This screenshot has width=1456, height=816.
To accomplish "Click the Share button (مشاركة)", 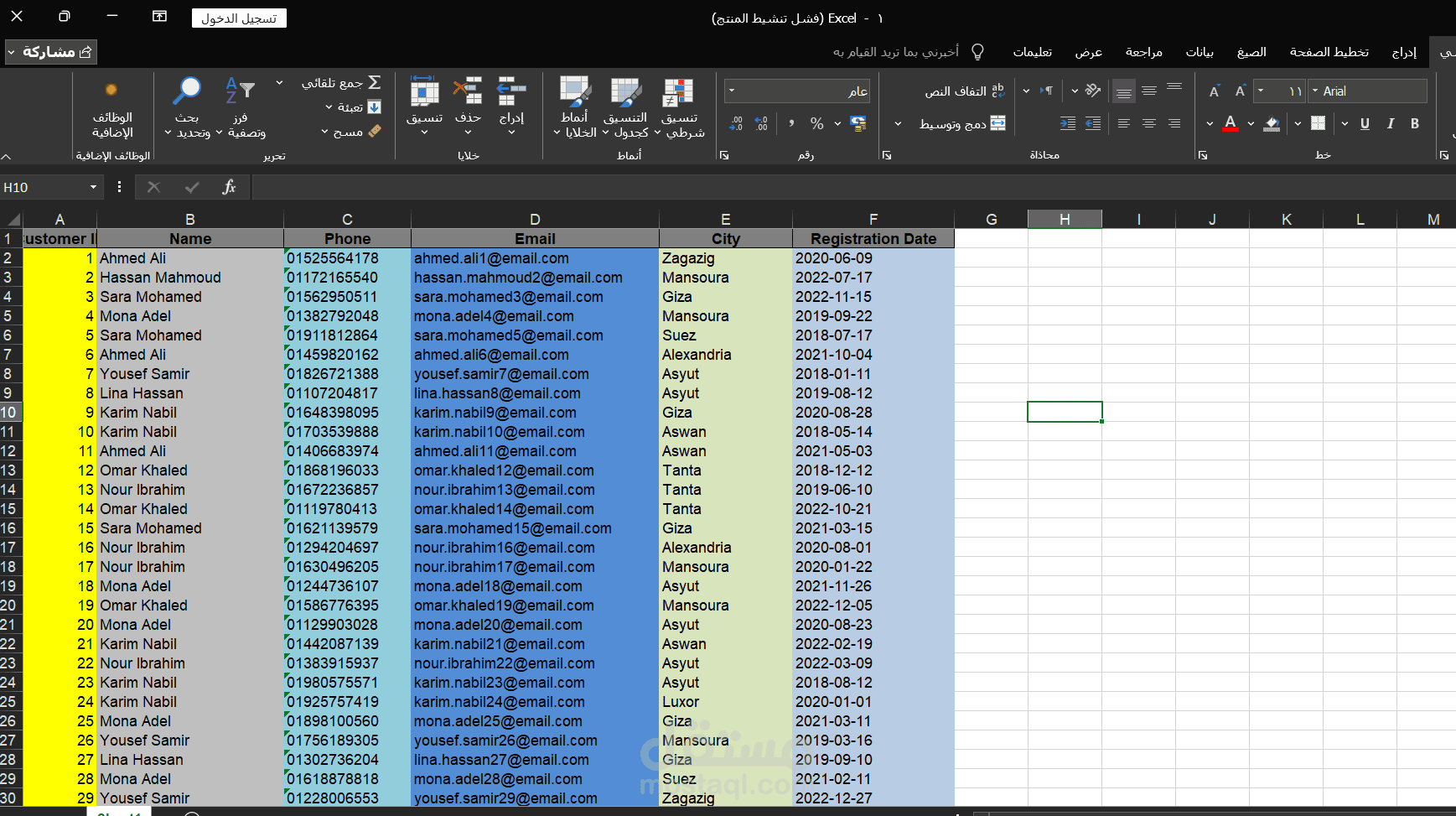I will (51, 52).
